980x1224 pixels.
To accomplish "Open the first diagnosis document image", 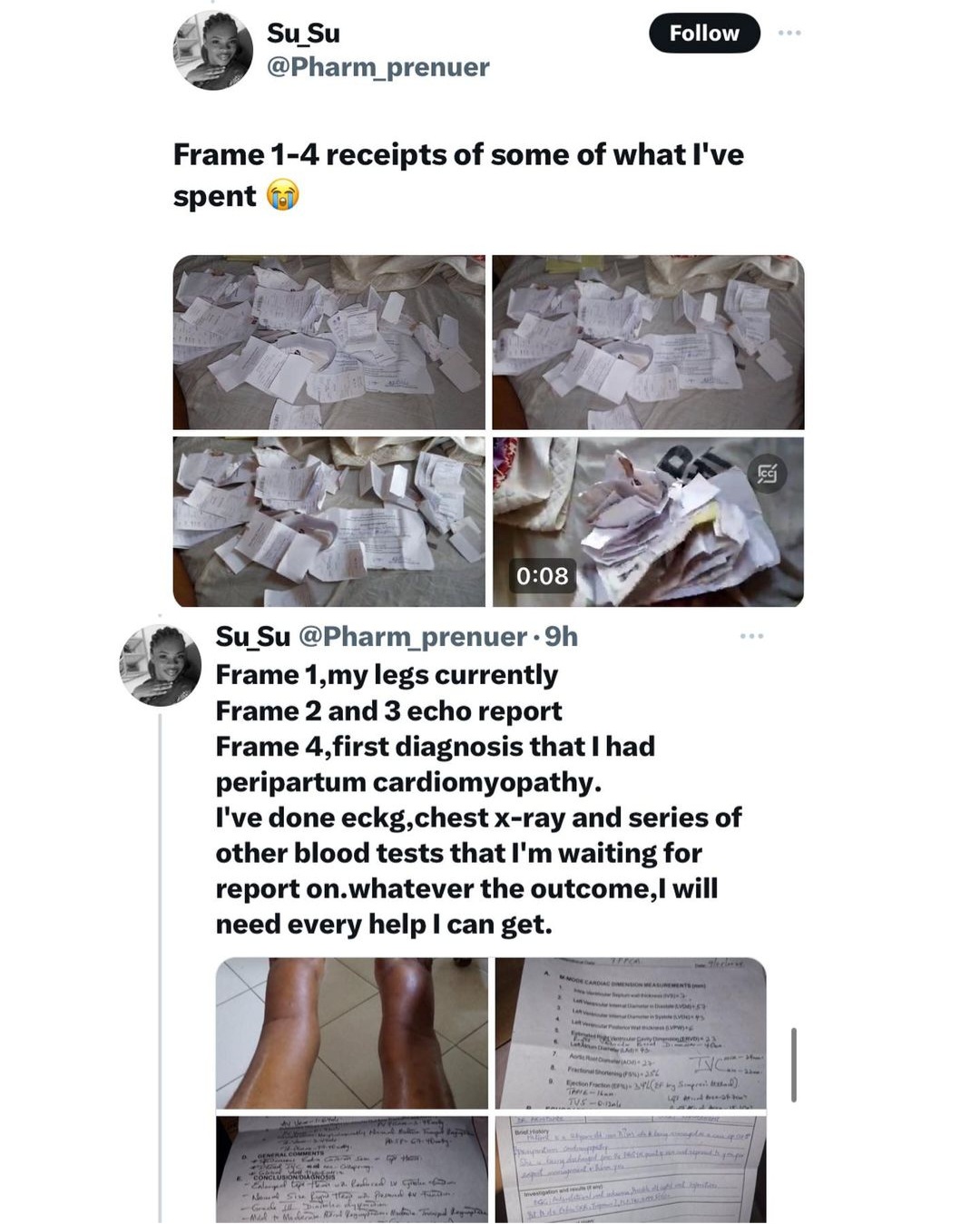I will pyautogui.click(x=631, y=1170).
